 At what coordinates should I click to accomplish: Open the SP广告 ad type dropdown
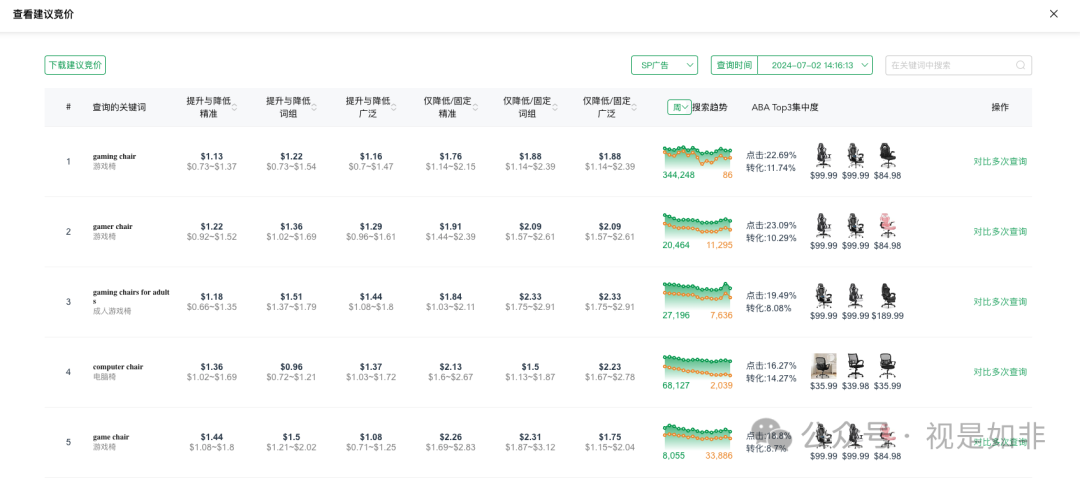click(665, 65)
